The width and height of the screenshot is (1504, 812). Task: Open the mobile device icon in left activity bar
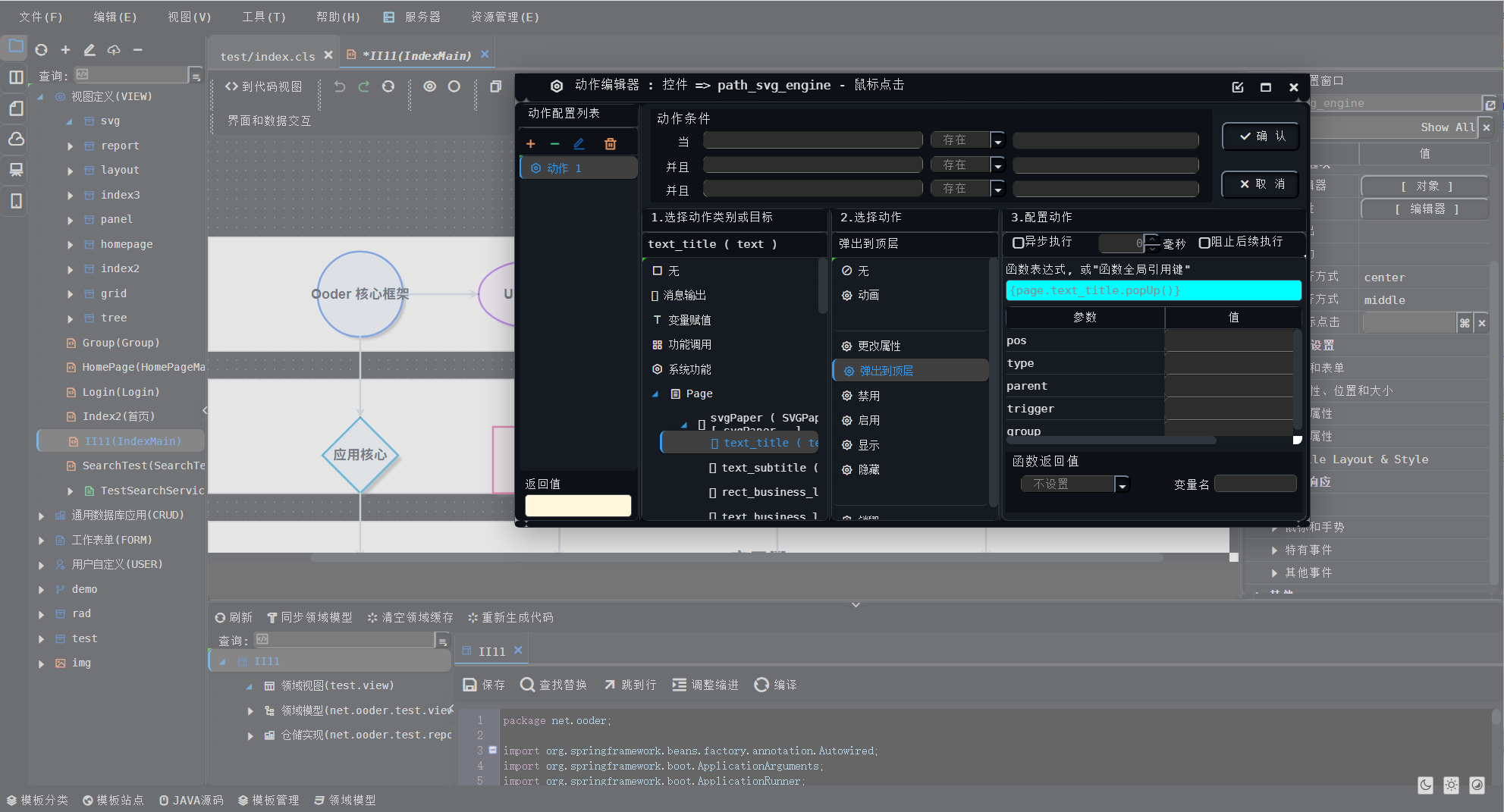click(16, 201)
